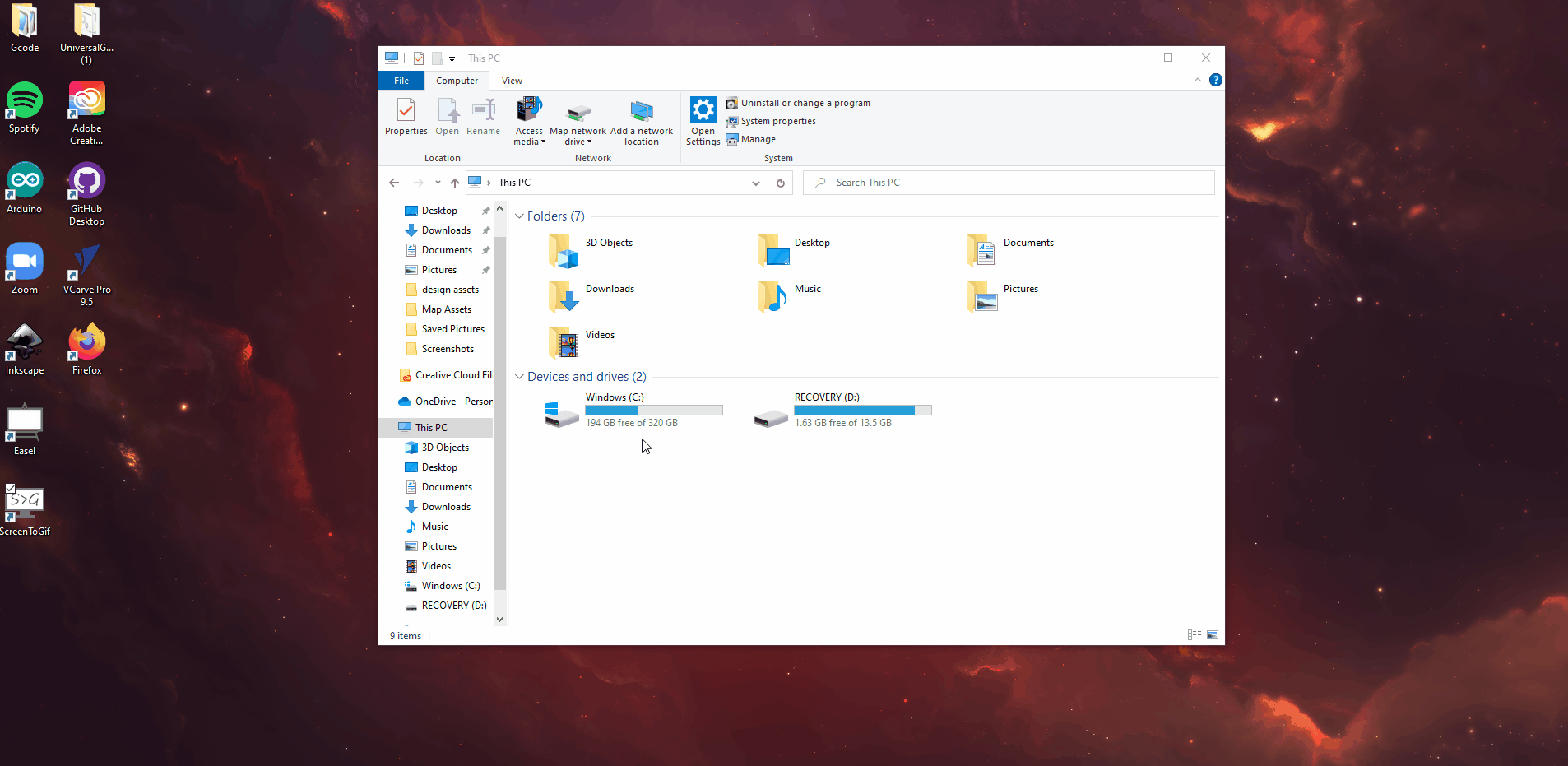Open Manage from the System group
The width and height of the screenshot is (1568, 766).
click(750, 139)
